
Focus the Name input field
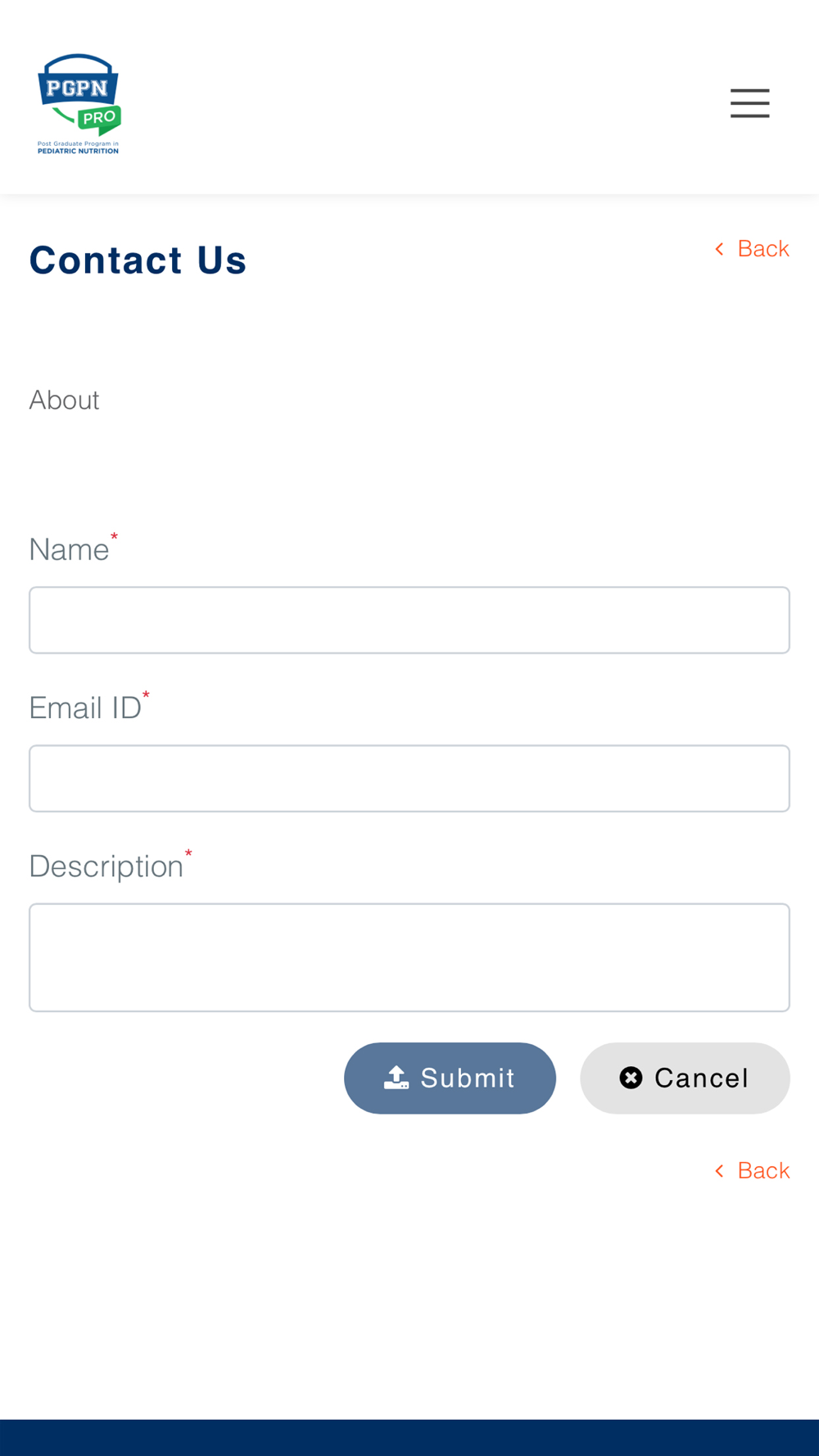coord(409,620)
